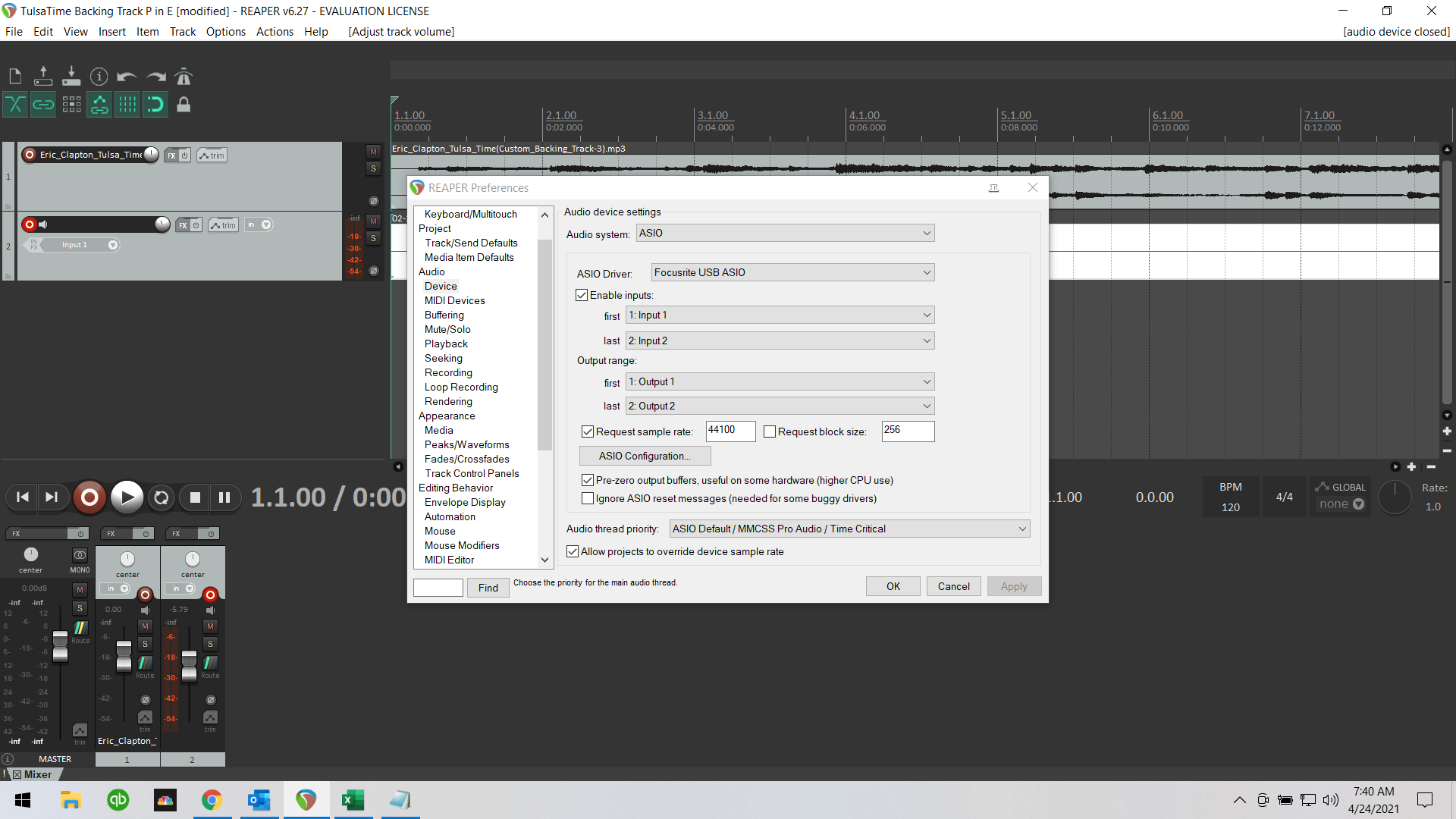1456x819 pixels.
Task: Toggle Enable inputs checkbox
Action: (x=582, y=295)
